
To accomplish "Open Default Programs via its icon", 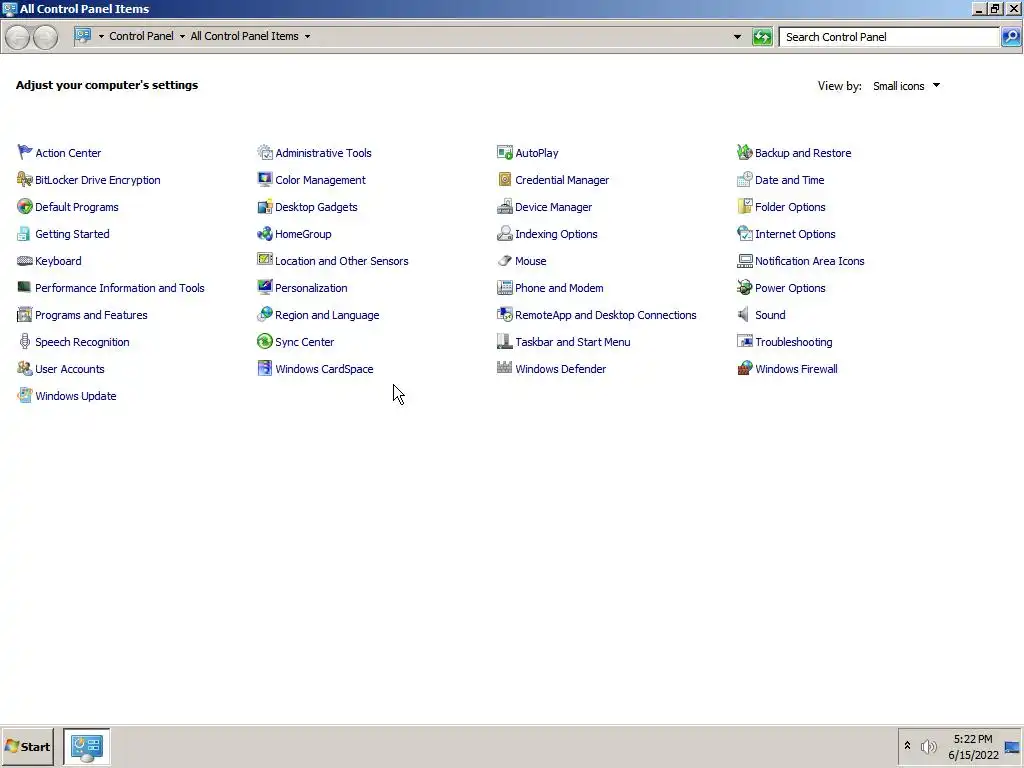I will pyautogui.click(x=25, y=206).
